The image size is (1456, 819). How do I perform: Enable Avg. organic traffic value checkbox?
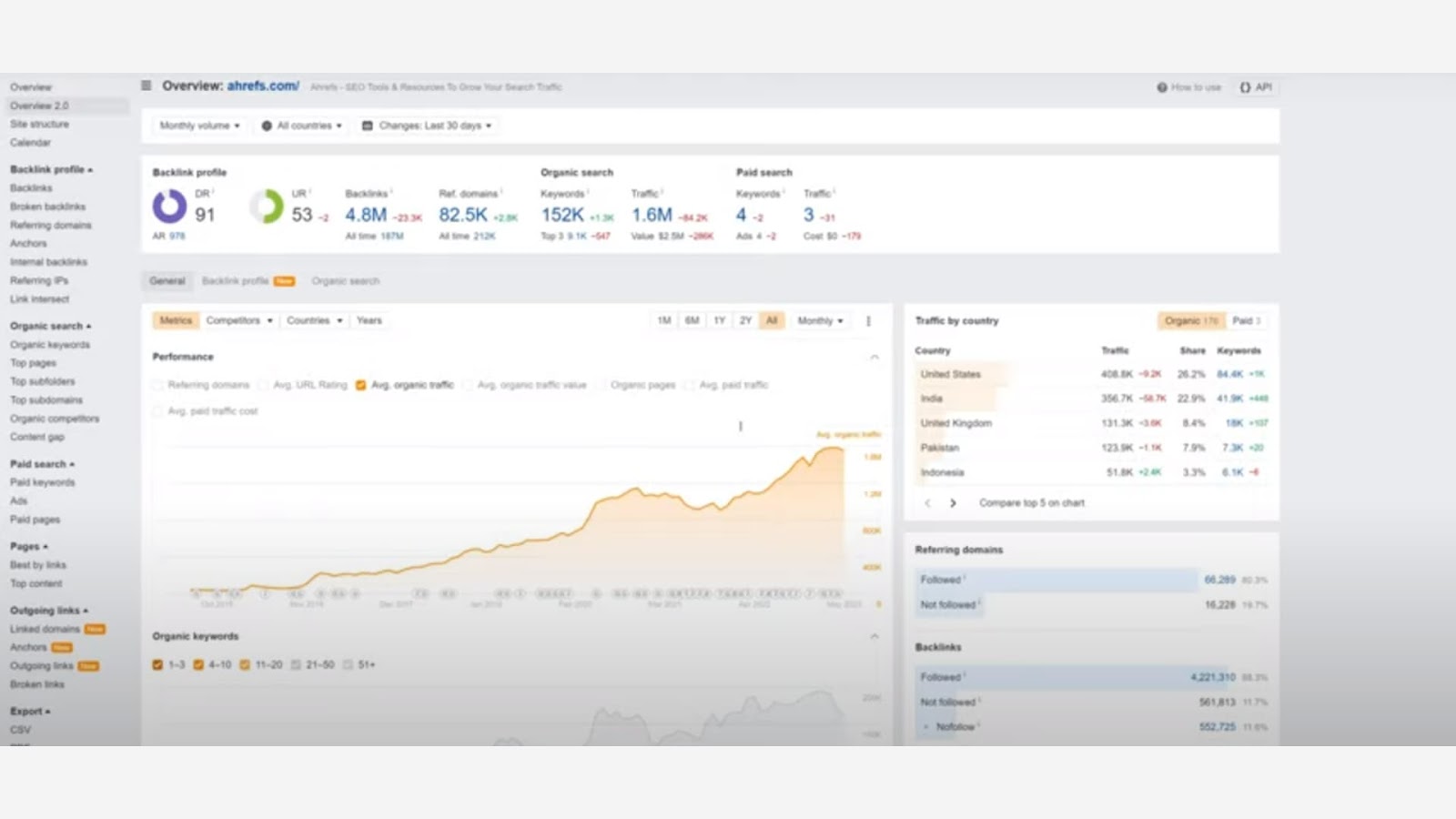468,385
